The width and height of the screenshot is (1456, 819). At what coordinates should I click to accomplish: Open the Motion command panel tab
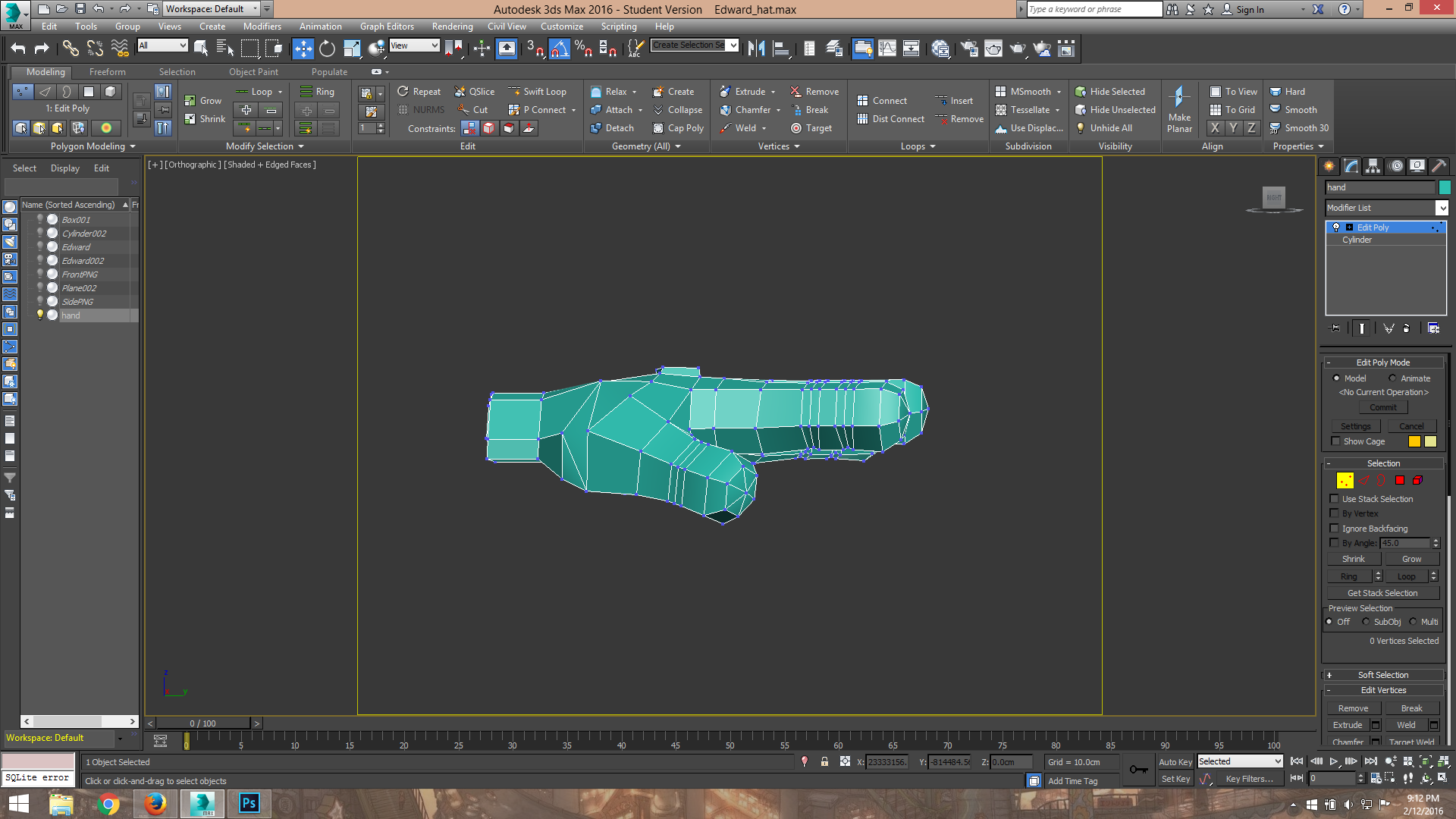pyautogui.click(x=1395, y=165)
